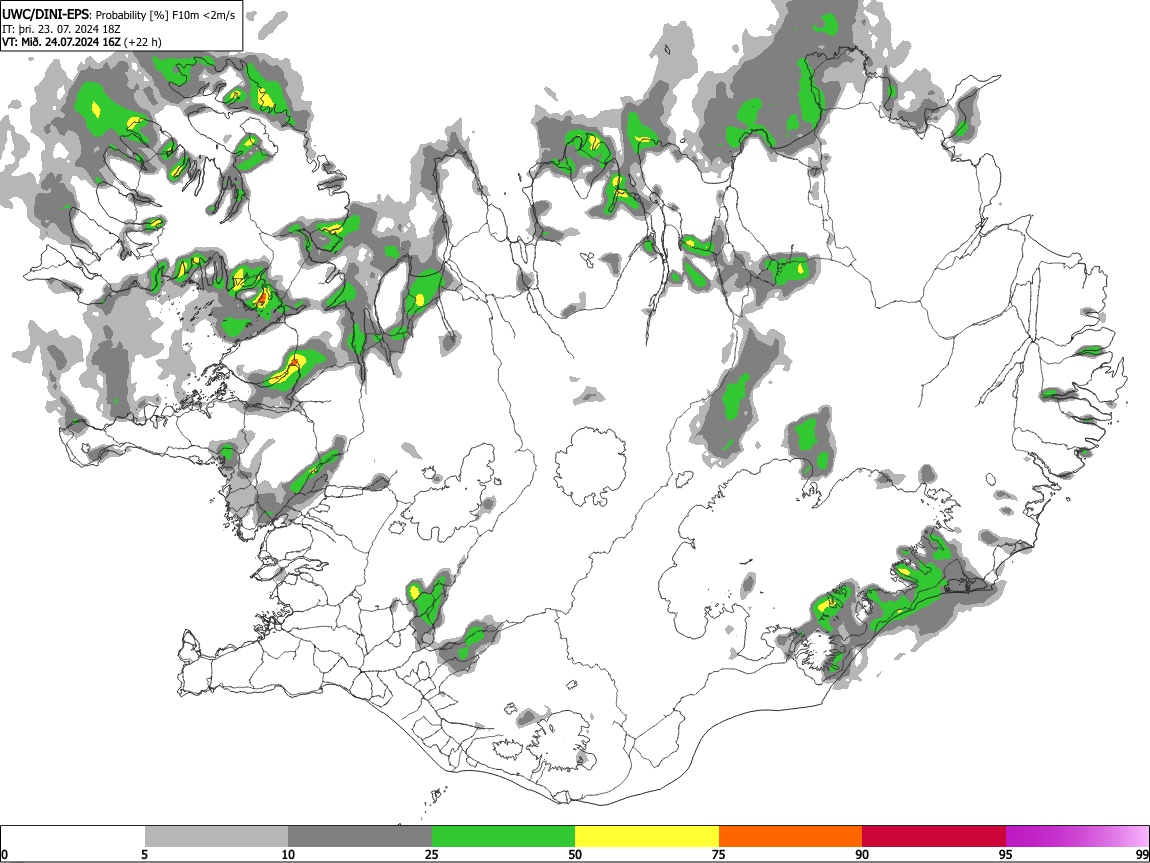The image size is (1150, 863).
Task: Click the legend value 50
Action: (575, 854)
